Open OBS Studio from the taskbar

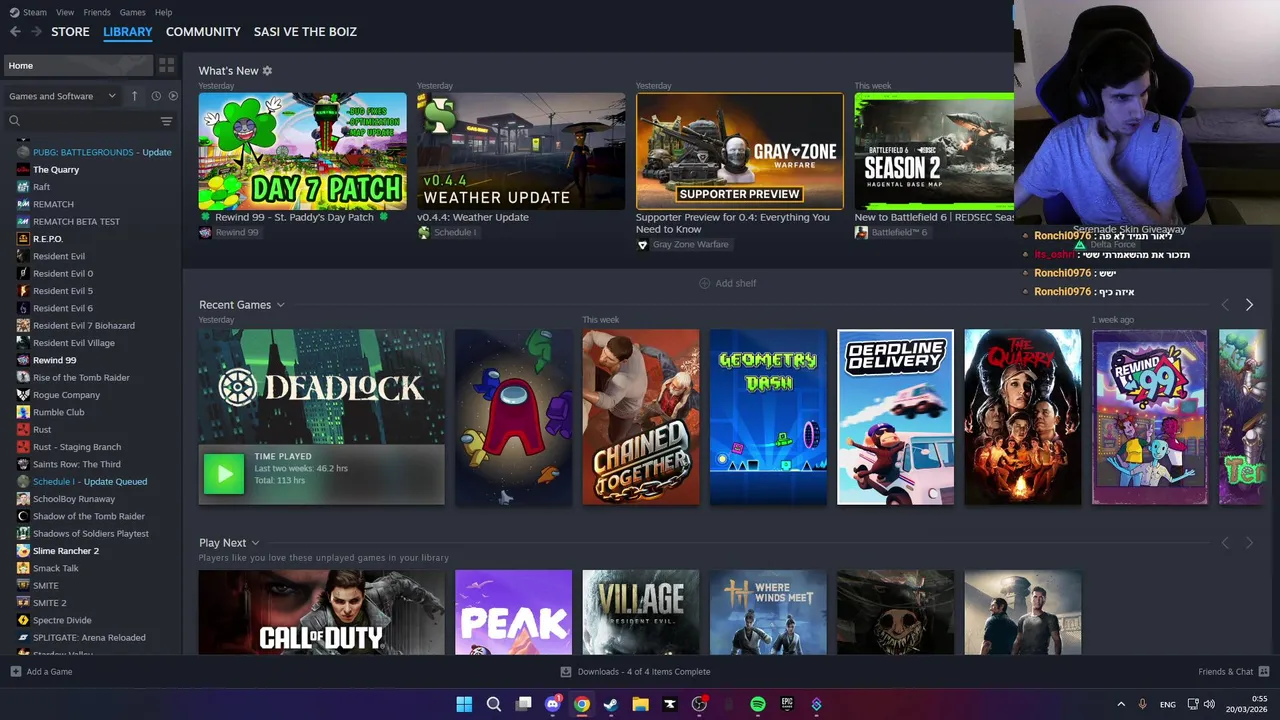click(x=699, y=704)
